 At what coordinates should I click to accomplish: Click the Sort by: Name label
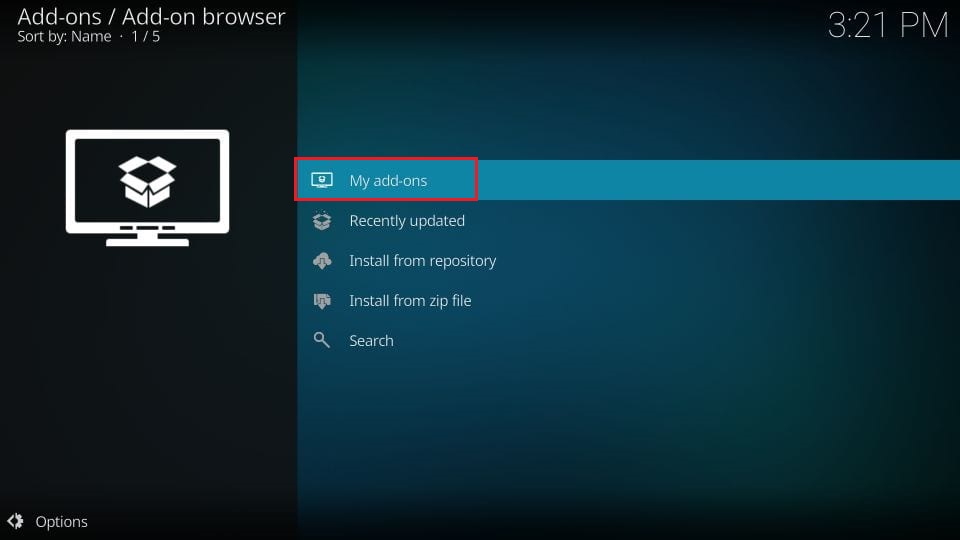pyautogui.click(x=64, y=37)
